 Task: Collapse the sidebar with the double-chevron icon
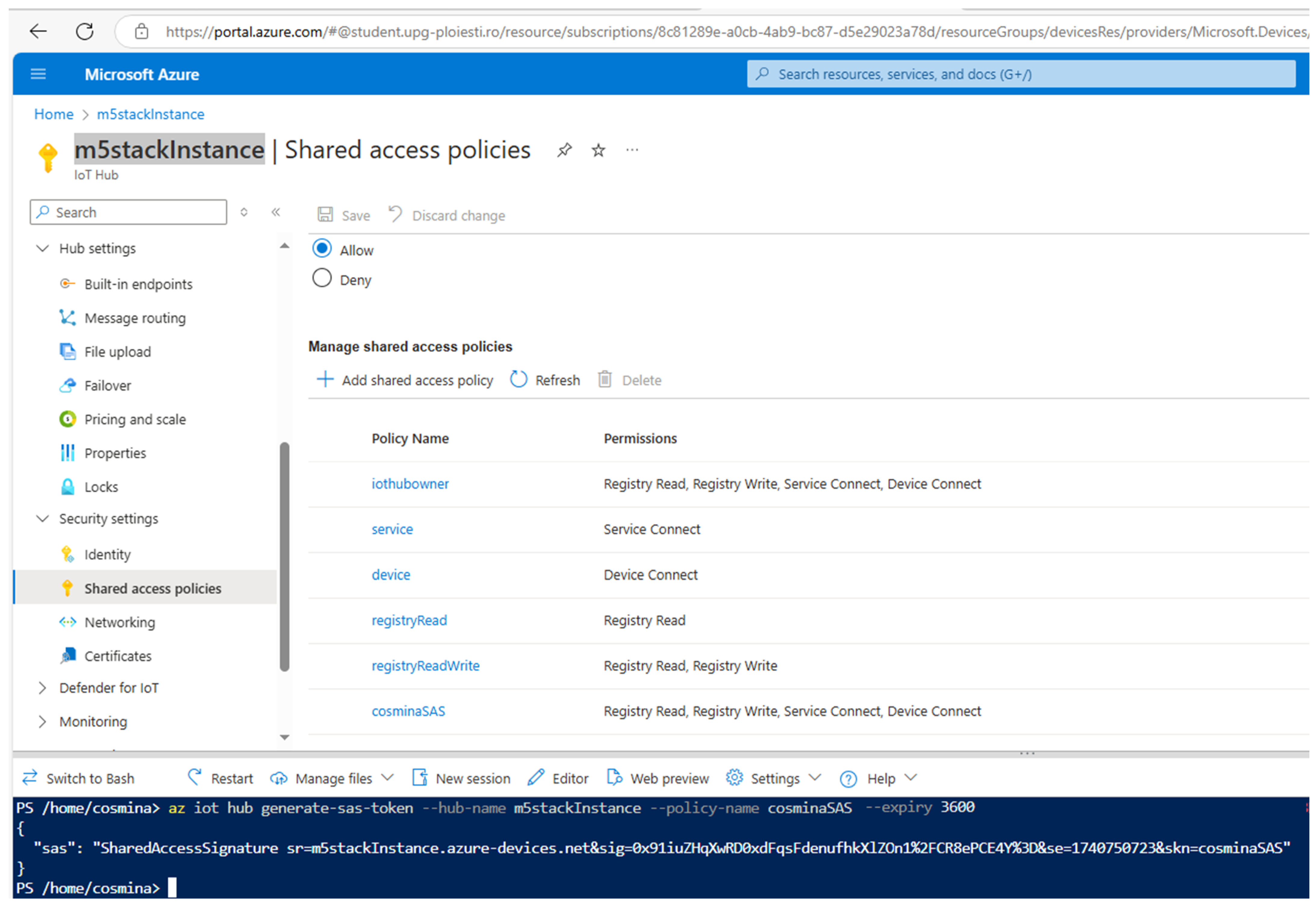point(275,212)
